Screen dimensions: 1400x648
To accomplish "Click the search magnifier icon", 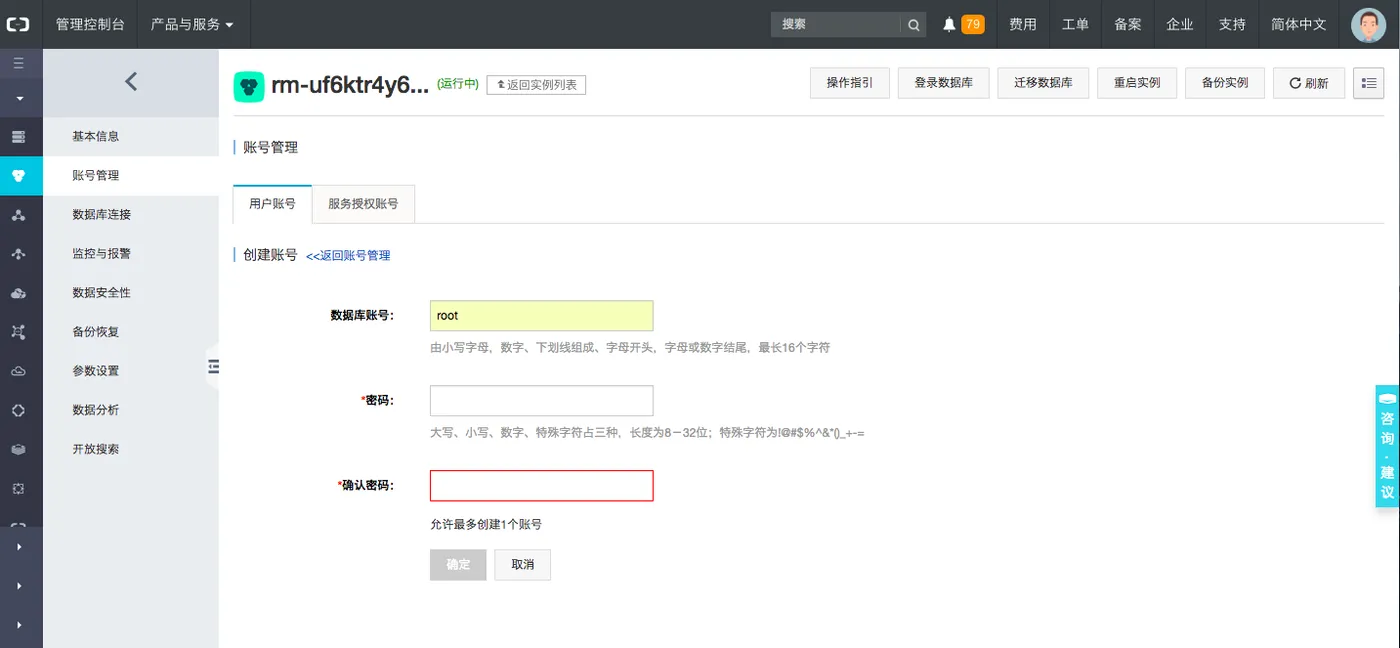I will (x=914, y=25).
